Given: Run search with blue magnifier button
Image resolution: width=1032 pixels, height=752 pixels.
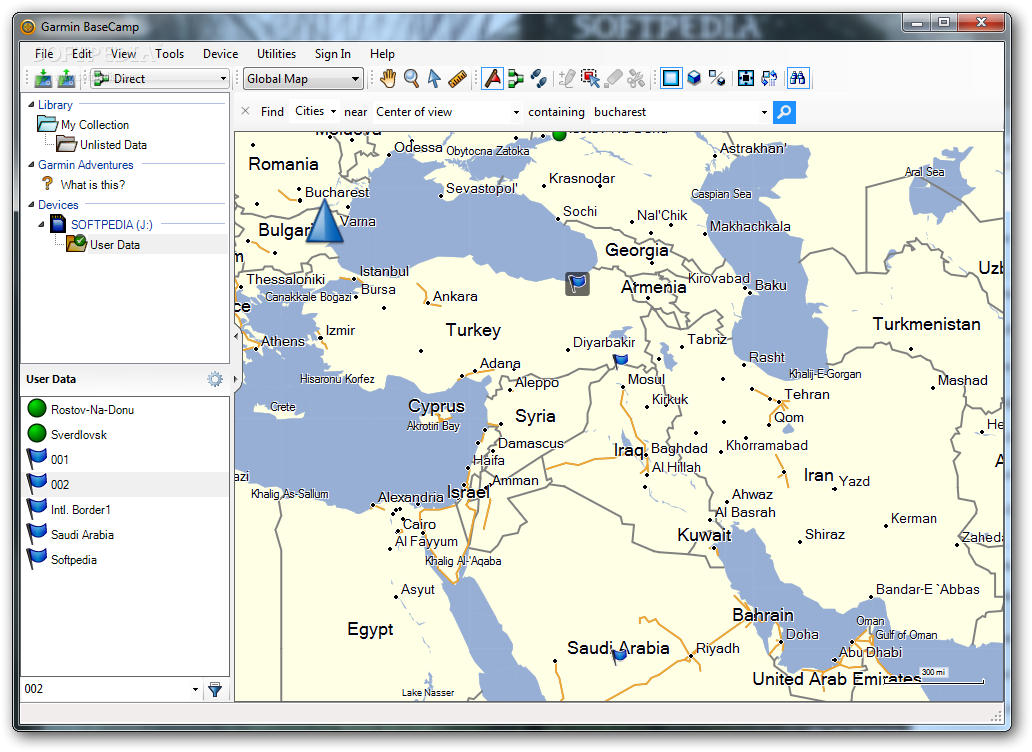Looking at the screenshot, I should coord(784,112).
